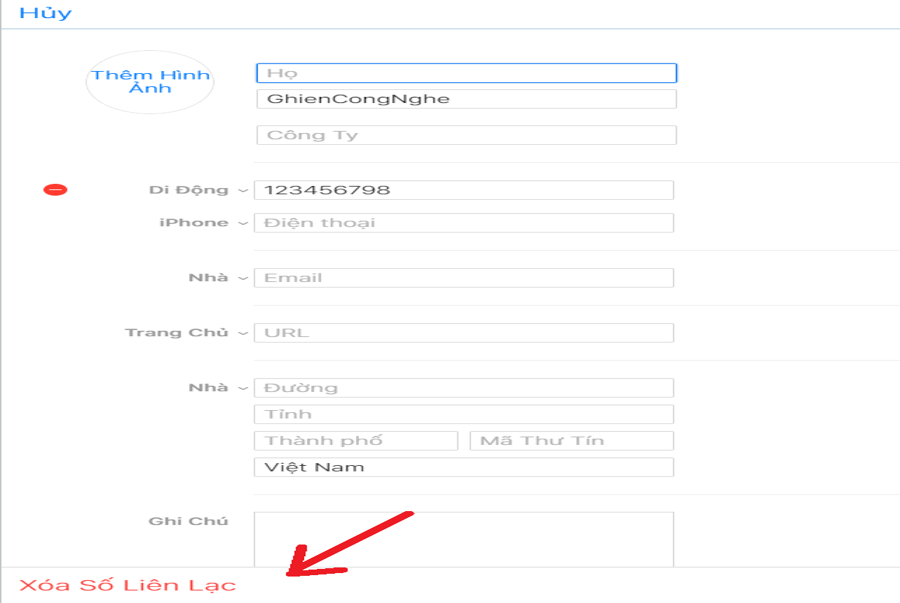
Task: Click the 123456798 phone number field
Action: [x=464, y=190]
